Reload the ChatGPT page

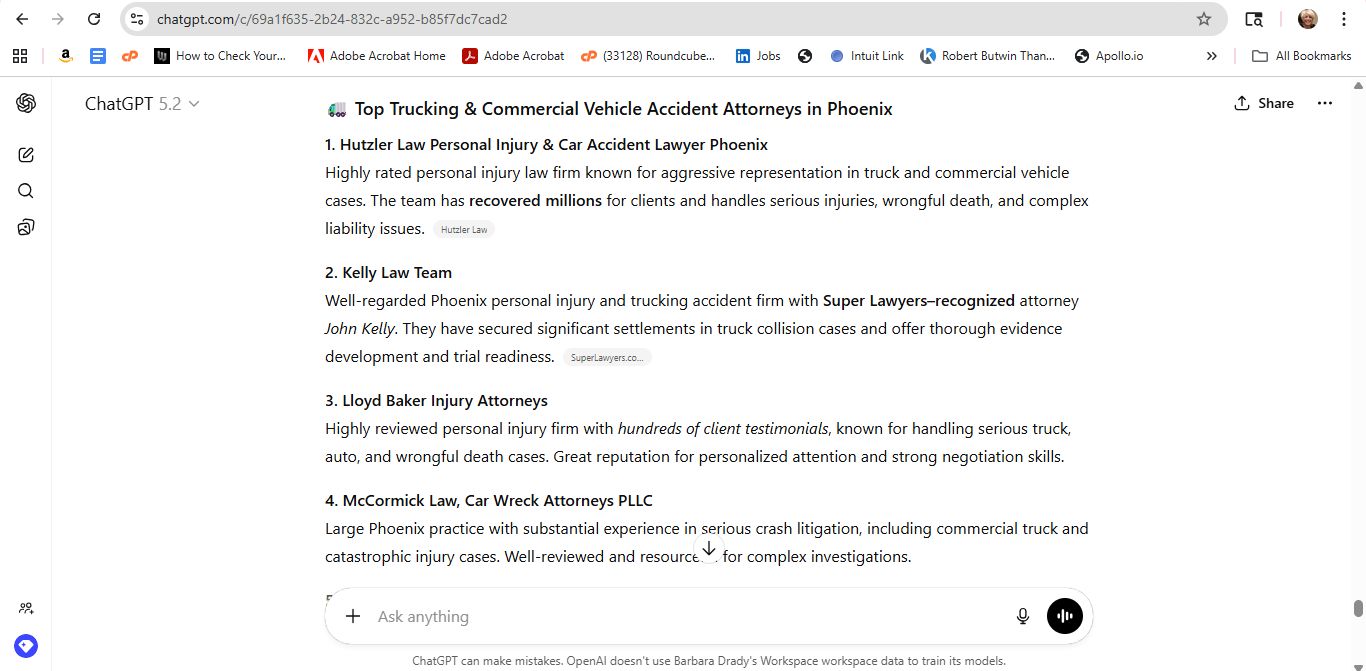(x=94, y=19)
